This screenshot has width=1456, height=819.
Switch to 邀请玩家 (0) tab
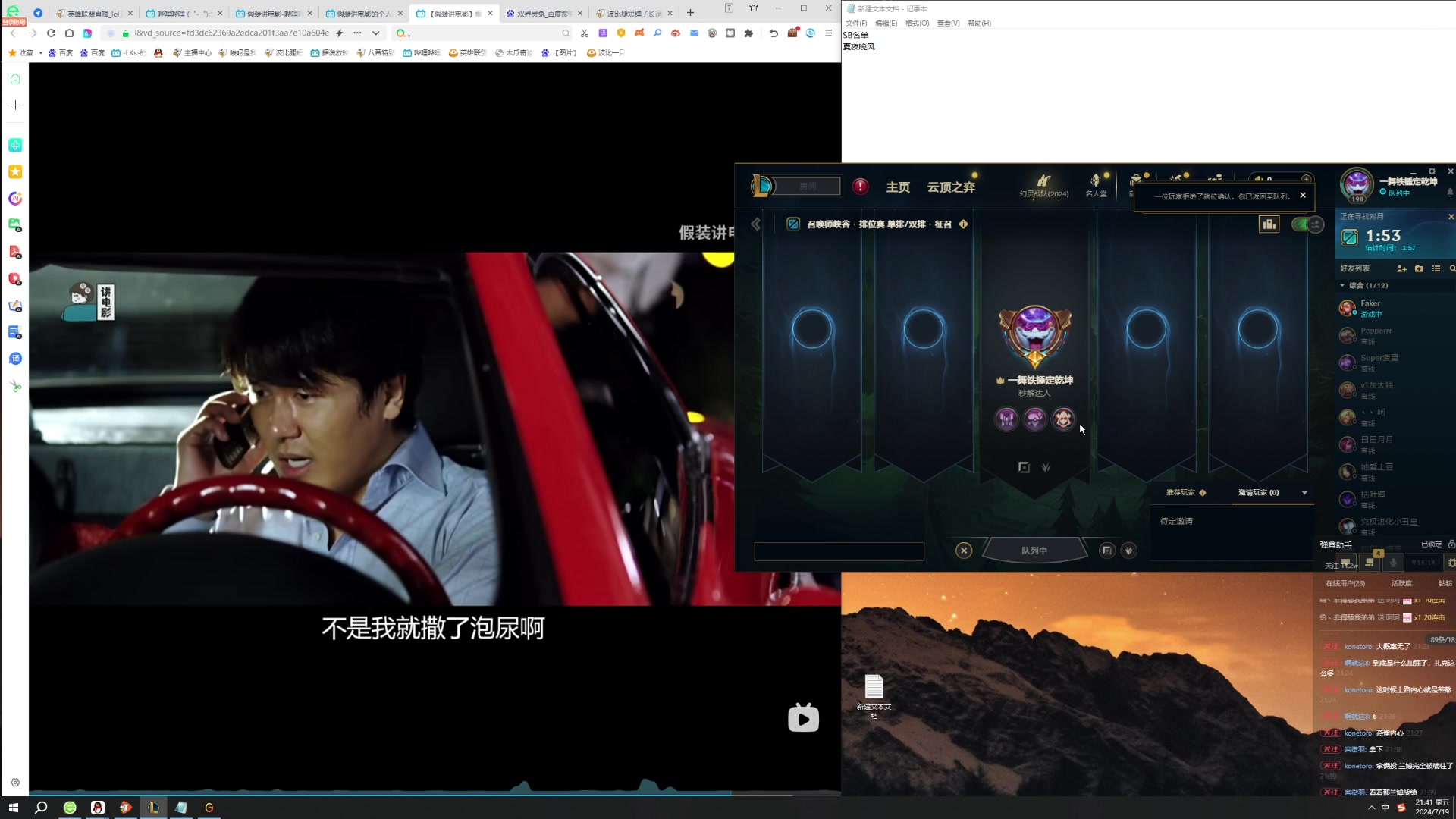[1258, 493]
